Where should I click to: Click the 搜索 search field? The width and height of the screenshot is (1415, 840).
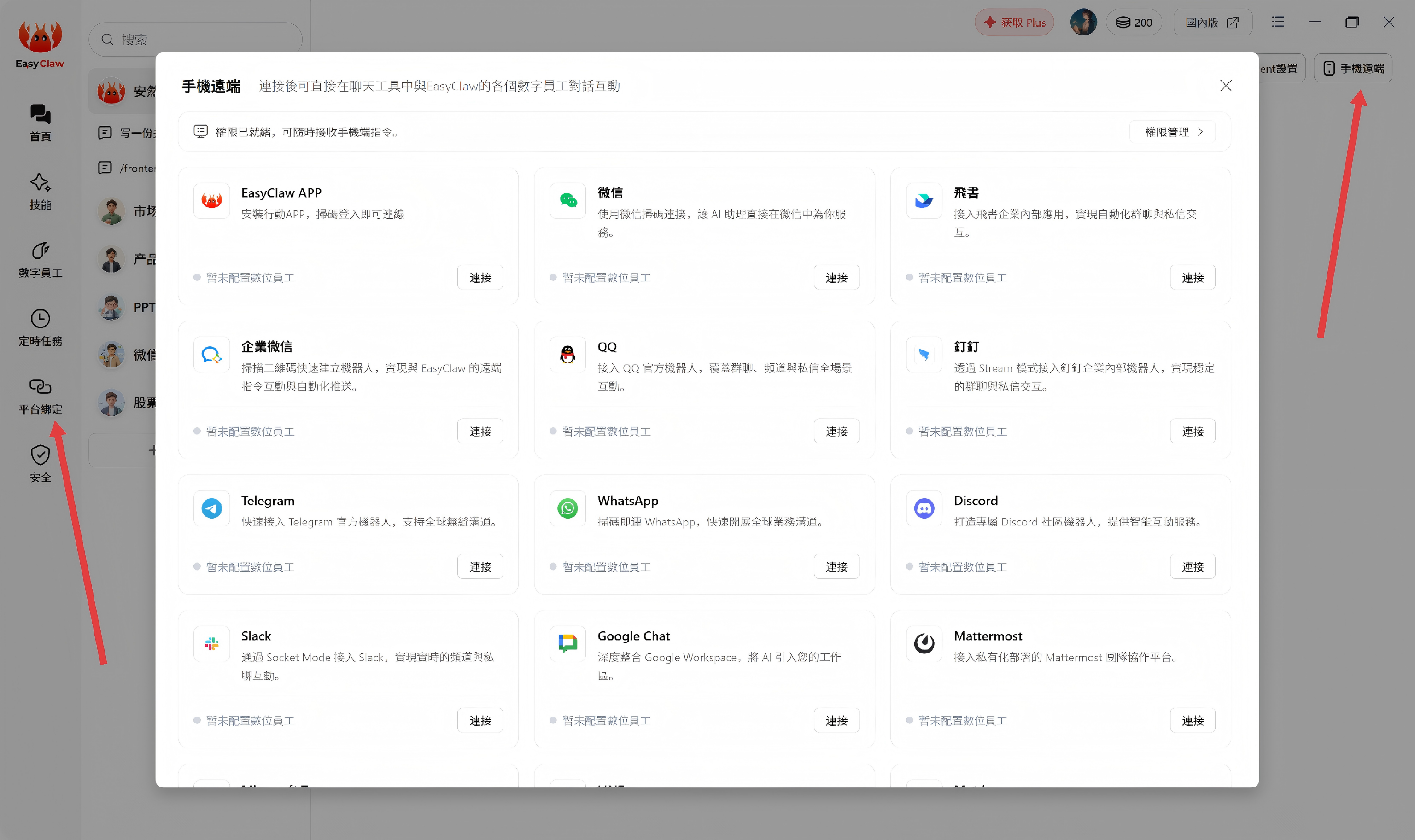click(195, 40)
